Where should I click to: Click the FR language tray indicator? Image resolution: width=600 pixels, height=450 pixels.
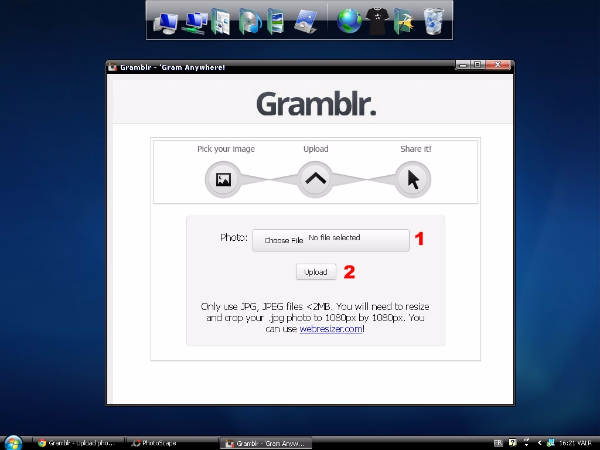pos(497,443)
